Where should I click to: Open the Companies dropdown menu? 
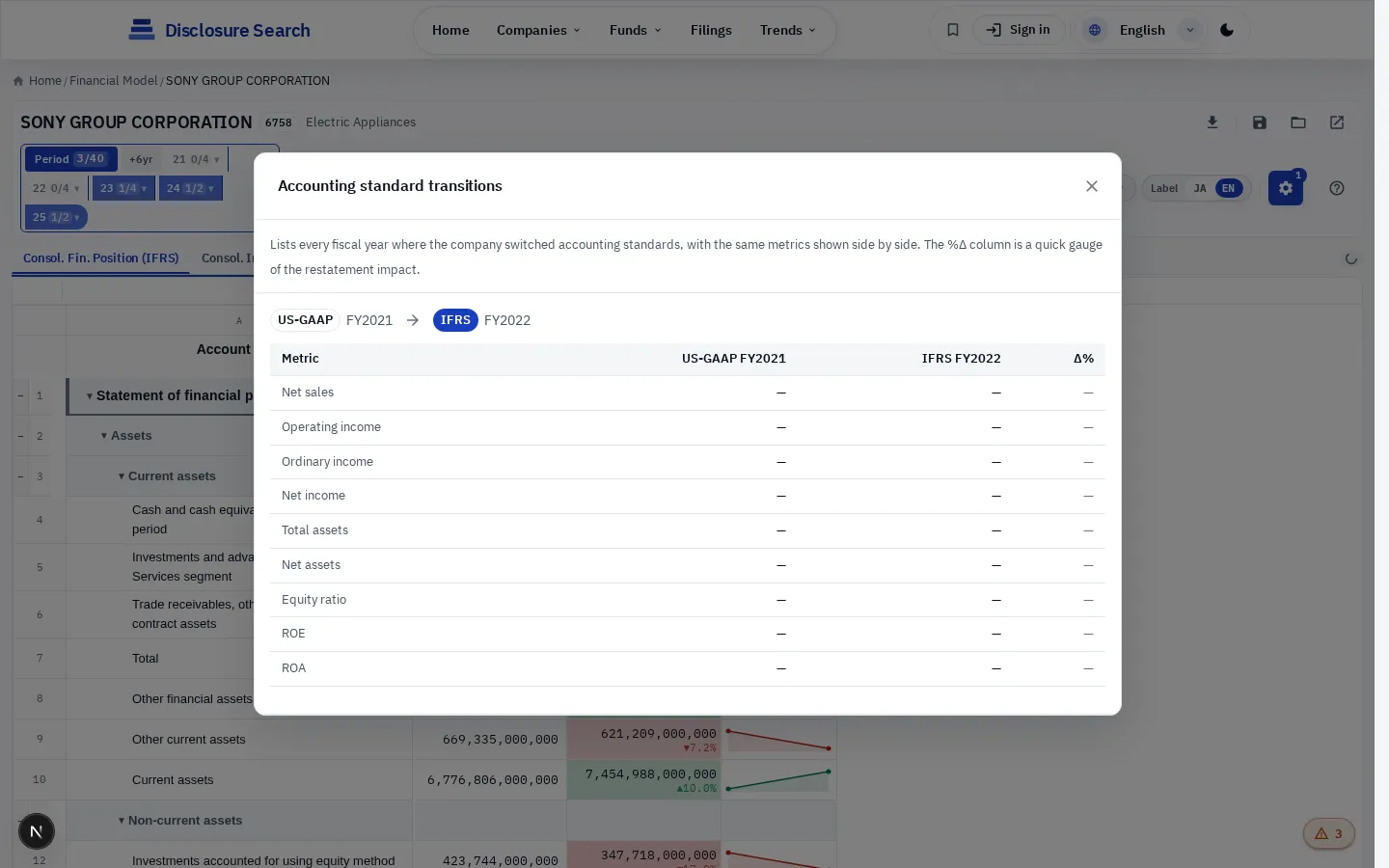[x=539, y=30]
